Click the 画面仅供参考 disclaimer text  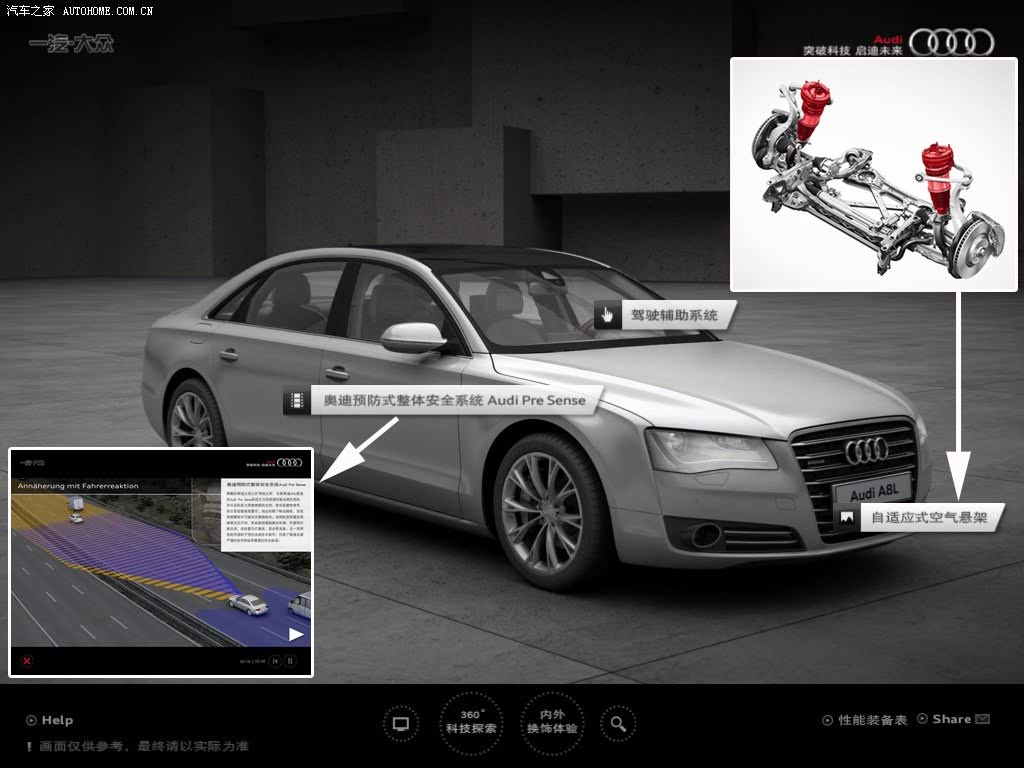pos(143,746)
